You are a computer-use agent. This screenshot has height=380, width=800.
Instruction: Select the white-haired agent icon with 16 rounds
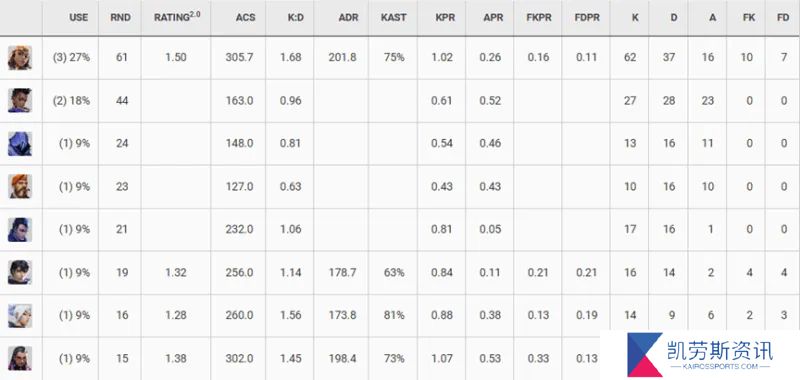20,315
